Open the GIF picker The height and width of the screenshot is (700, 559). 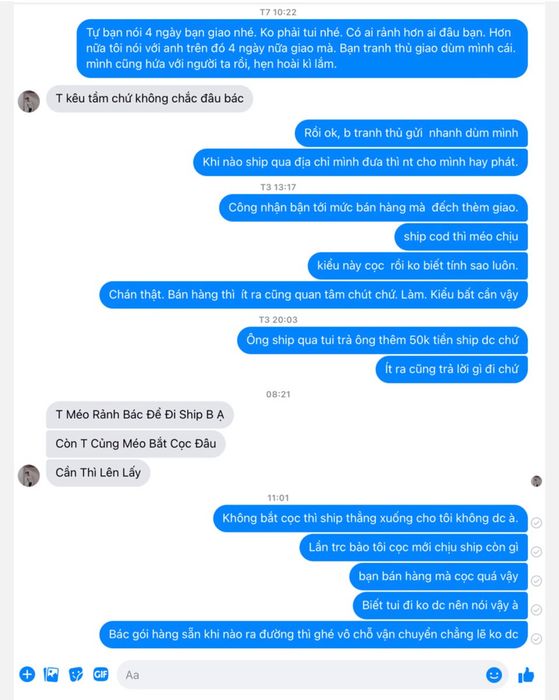[x=100, y=674]
